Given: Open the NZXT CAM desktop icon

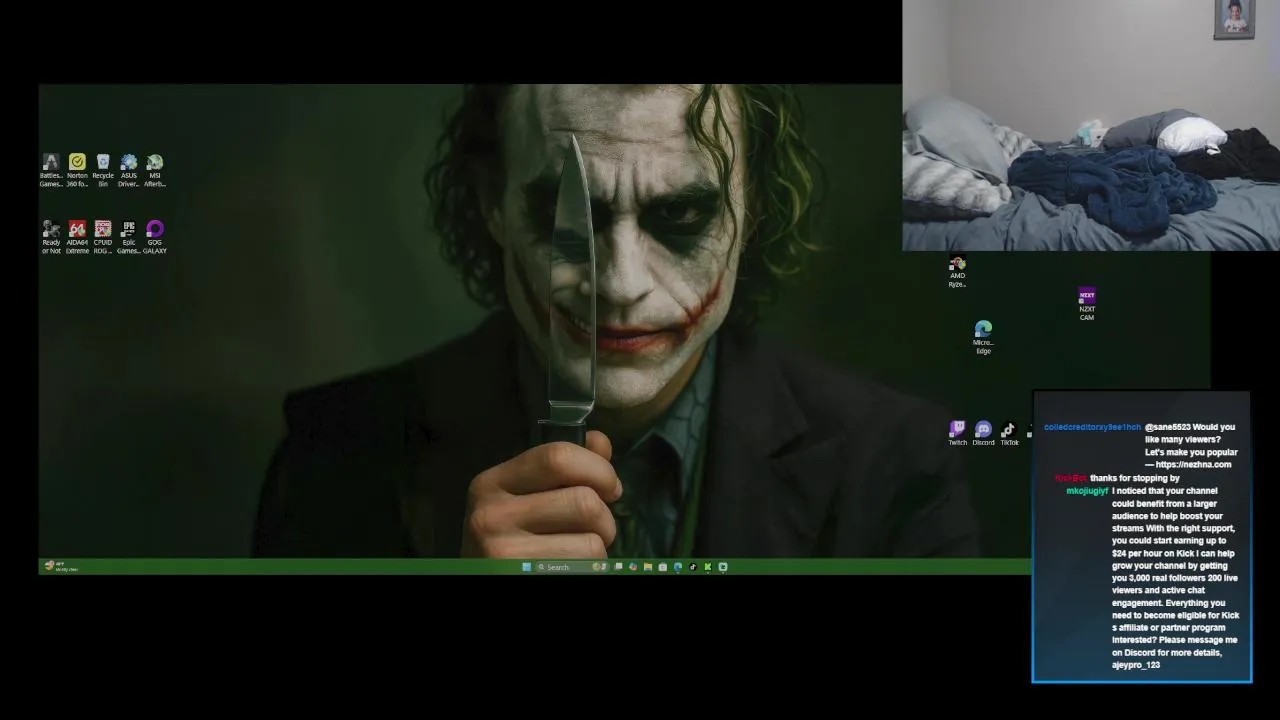Looking at the screenshot, I should pyautogui.click(x=1087, y=304).
